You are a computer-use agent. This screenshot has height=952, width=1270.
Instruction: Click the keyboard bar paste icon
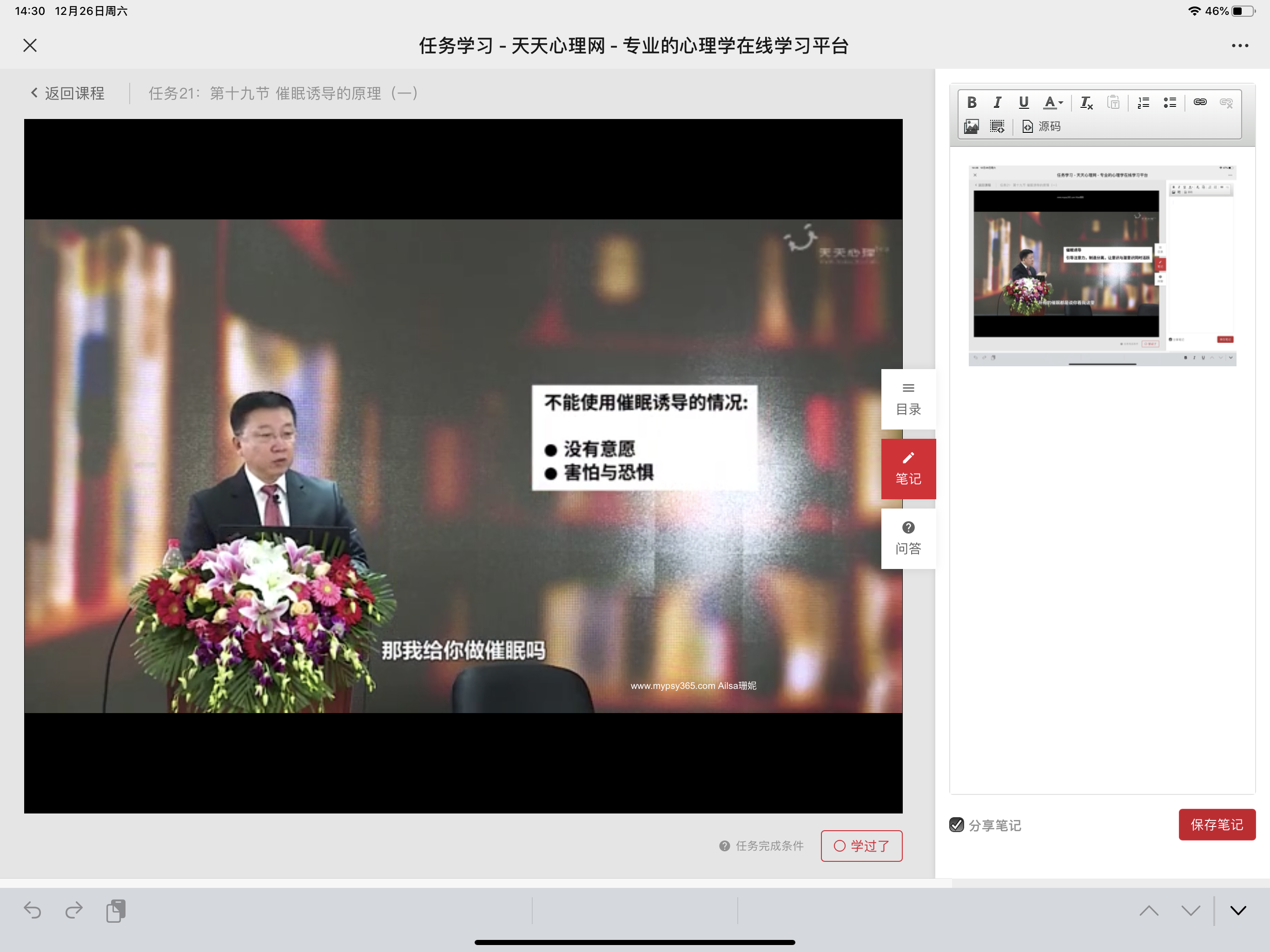pos(115,911)
